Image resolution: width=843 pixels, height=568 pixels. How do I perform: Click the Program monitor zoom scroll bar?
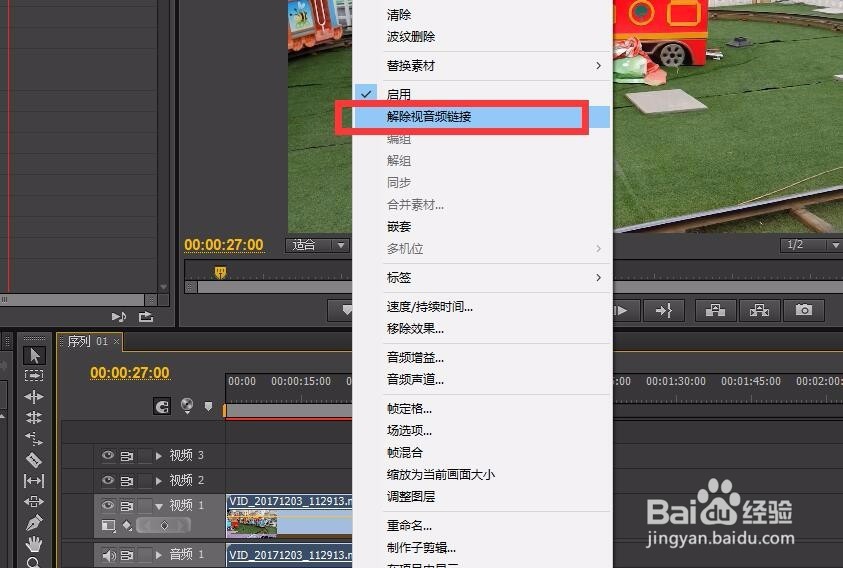click(274, 288)
